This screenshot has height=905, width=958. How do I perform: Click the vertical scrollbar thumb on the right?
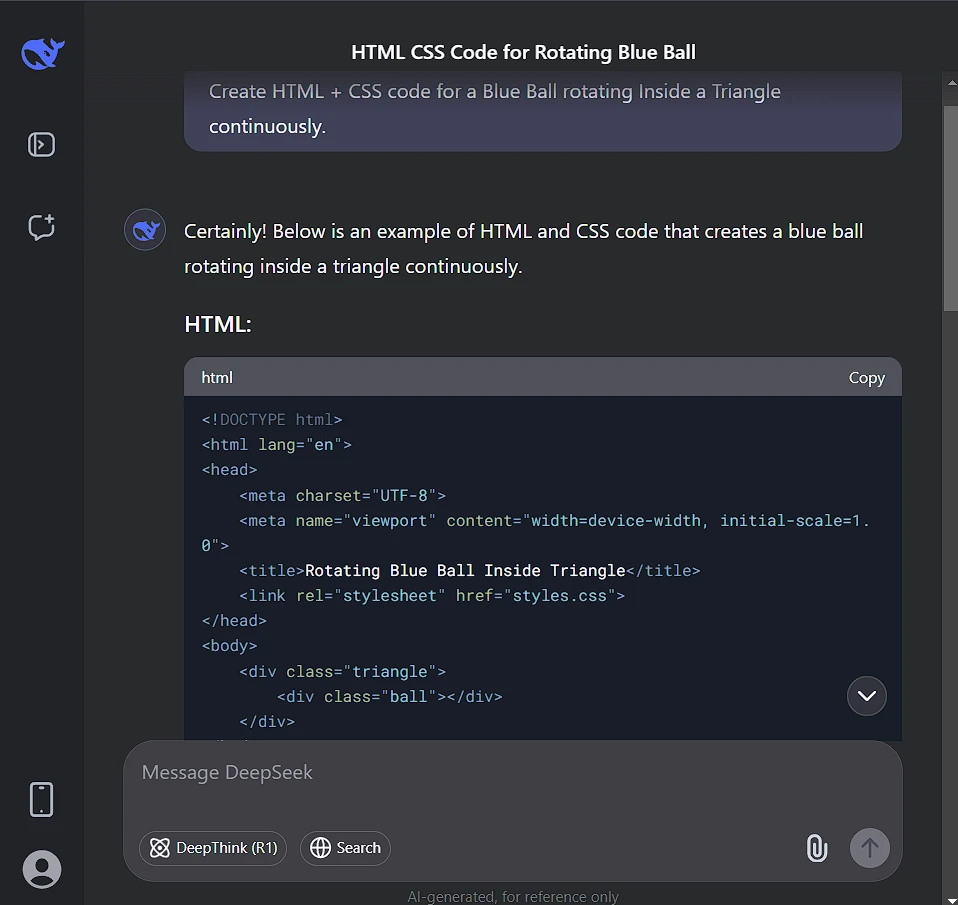click(x=951, y=208)
